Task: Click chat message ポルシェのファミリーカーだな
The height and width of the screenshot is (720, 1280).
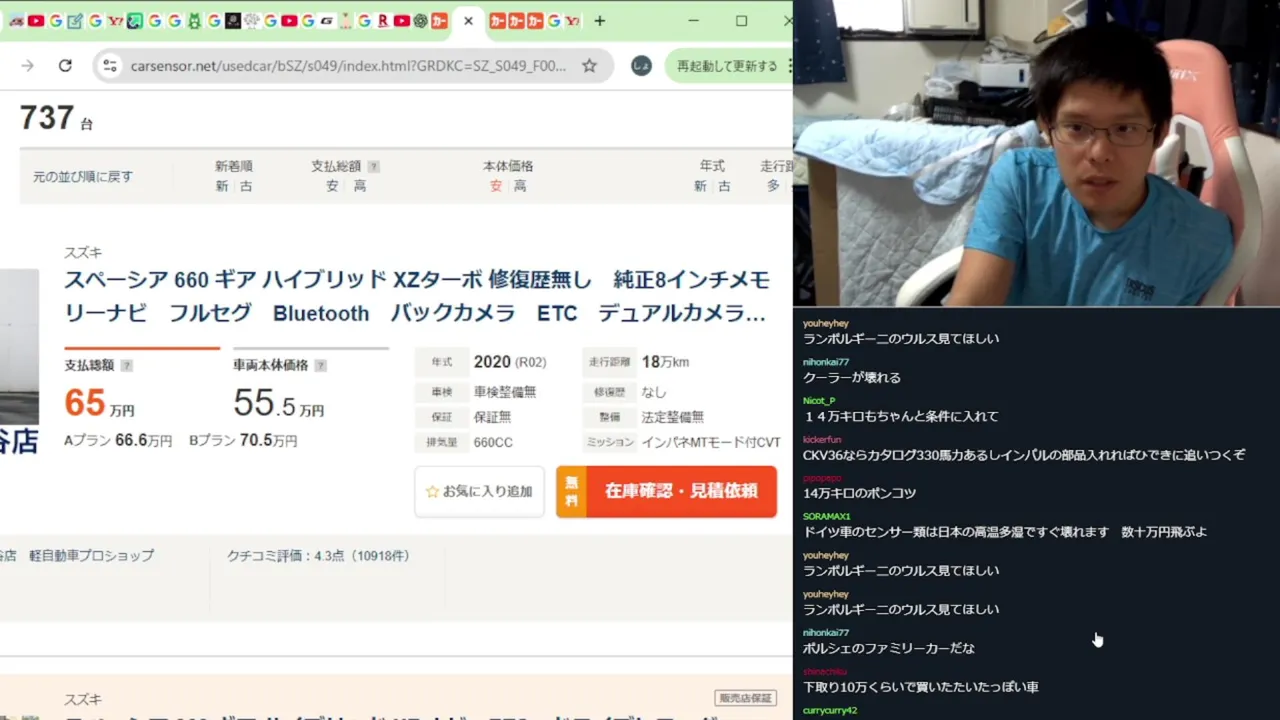Action: (x=889, y=648)
